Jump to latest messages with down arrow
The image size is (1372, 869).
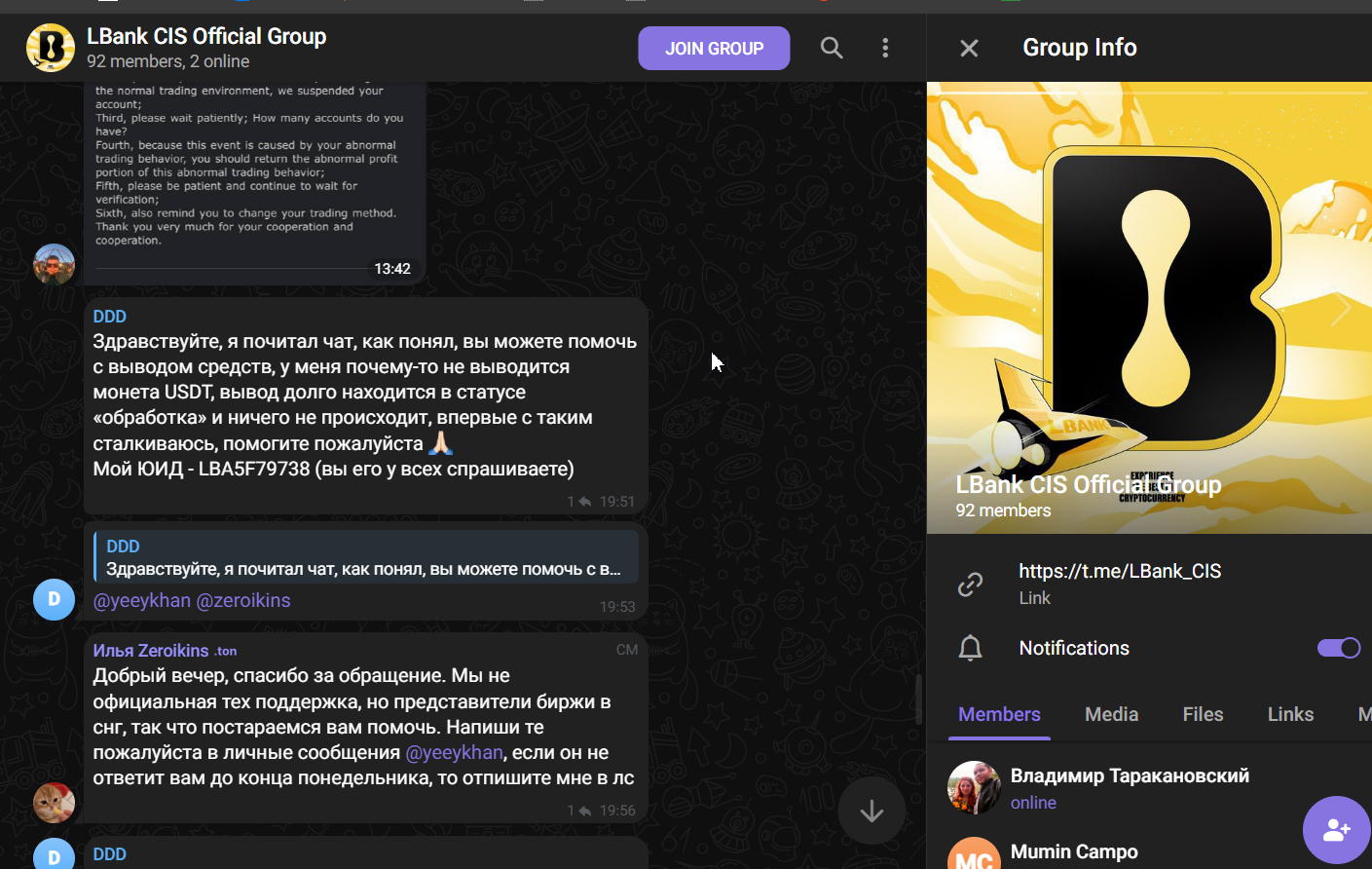coord(871,811)
